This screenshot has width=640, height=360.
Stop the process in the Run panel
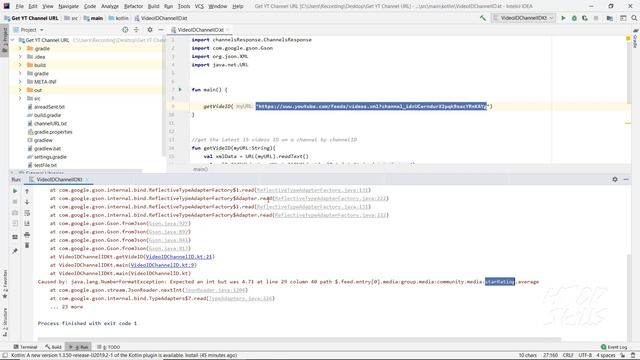[x=15, y=202]
